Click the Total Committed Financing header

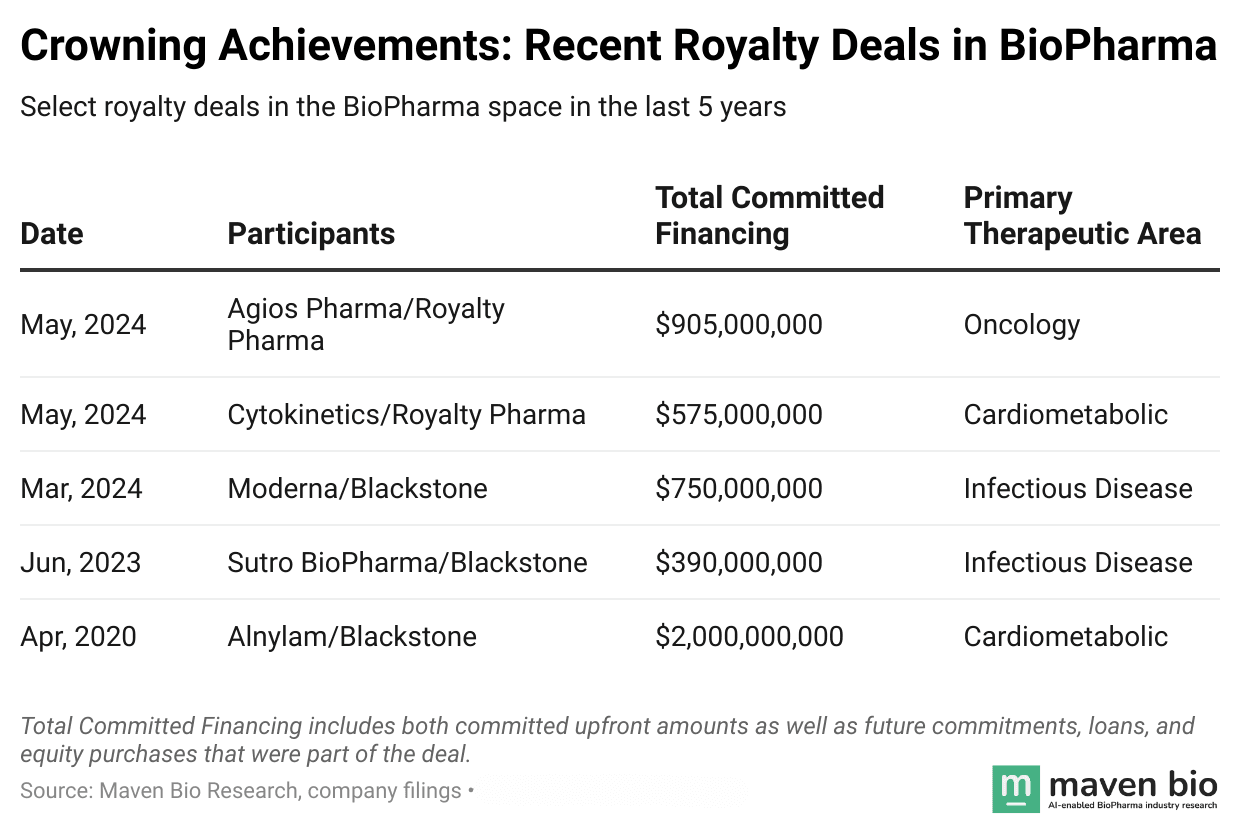pyautogui.click(x=769, y=216)
